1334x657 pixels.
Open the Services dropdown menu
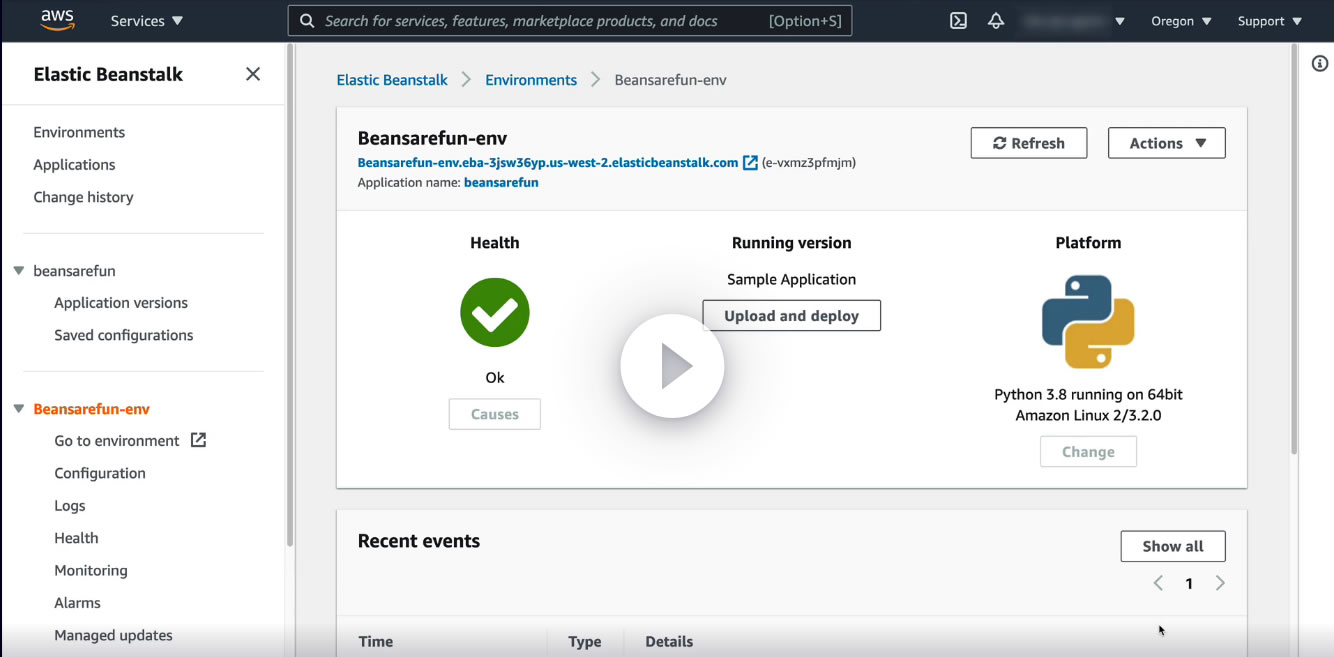point(146,20)
